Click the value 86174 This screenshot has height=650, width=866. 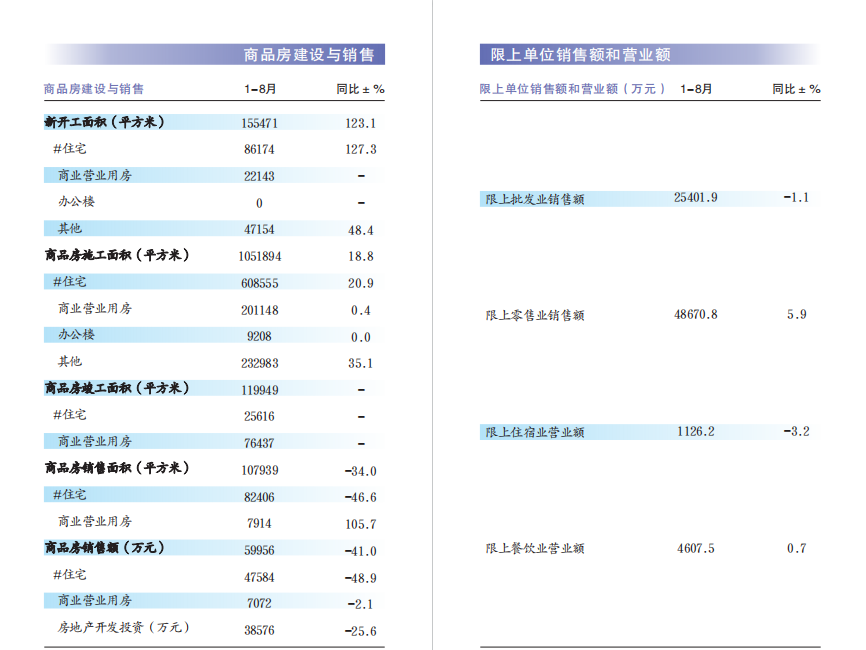click(259, 149)
